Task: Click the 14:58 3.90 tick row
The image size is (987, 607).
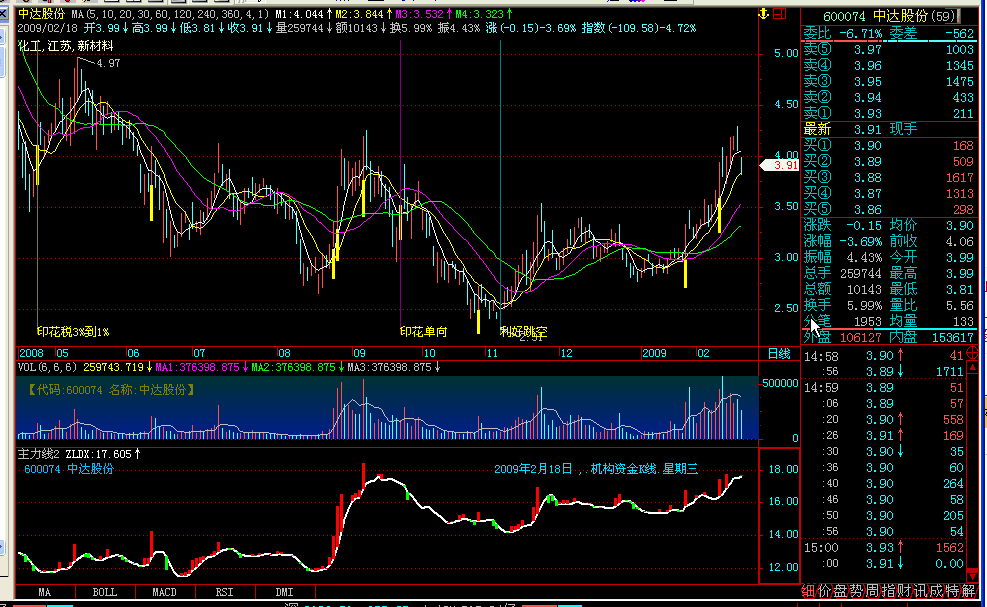Action: point(884,356)
